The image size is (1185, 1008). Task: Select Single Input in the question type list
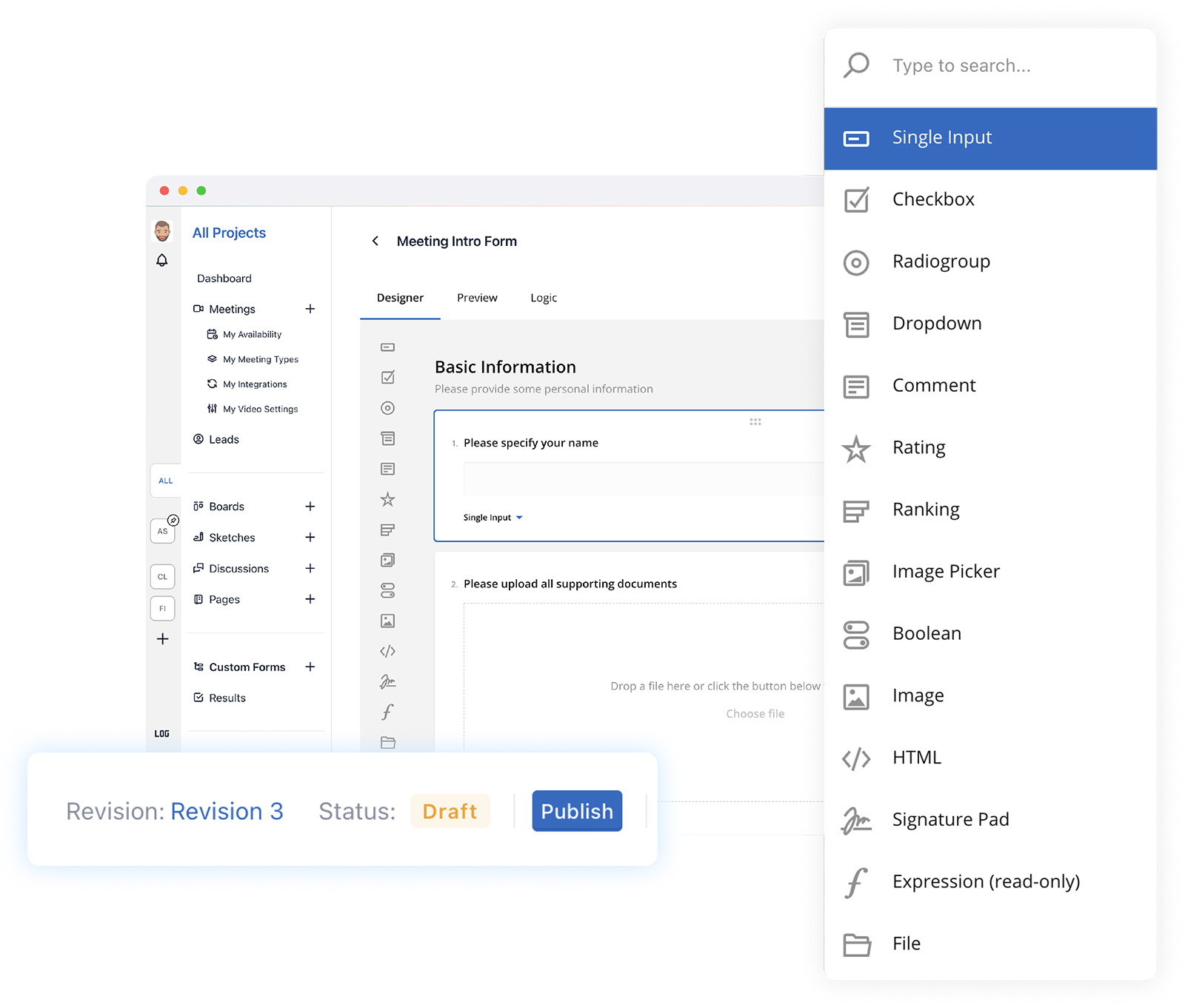pos(990,138)
